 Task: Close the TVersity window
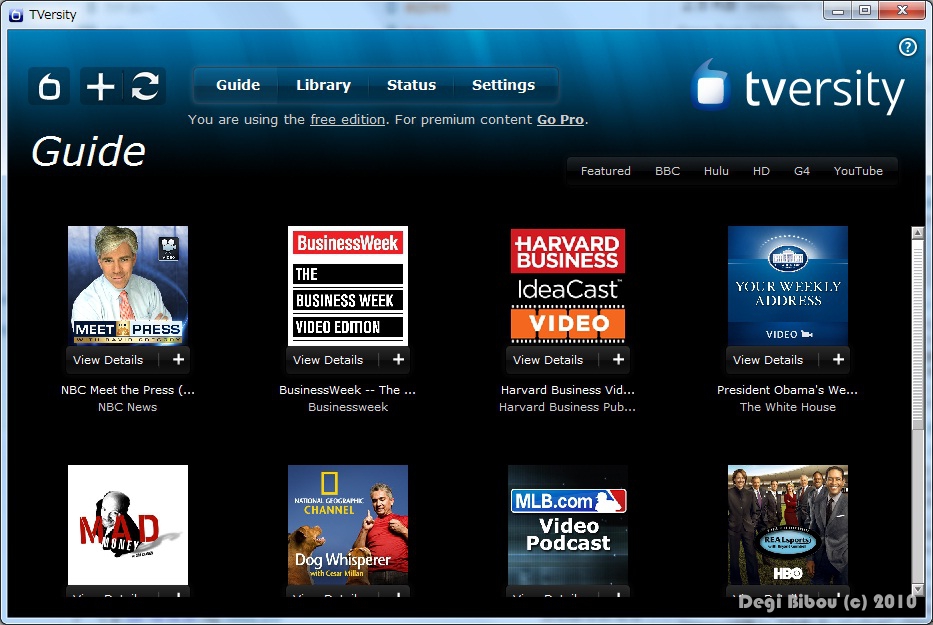pyautogui.click(x=902, y=11)
